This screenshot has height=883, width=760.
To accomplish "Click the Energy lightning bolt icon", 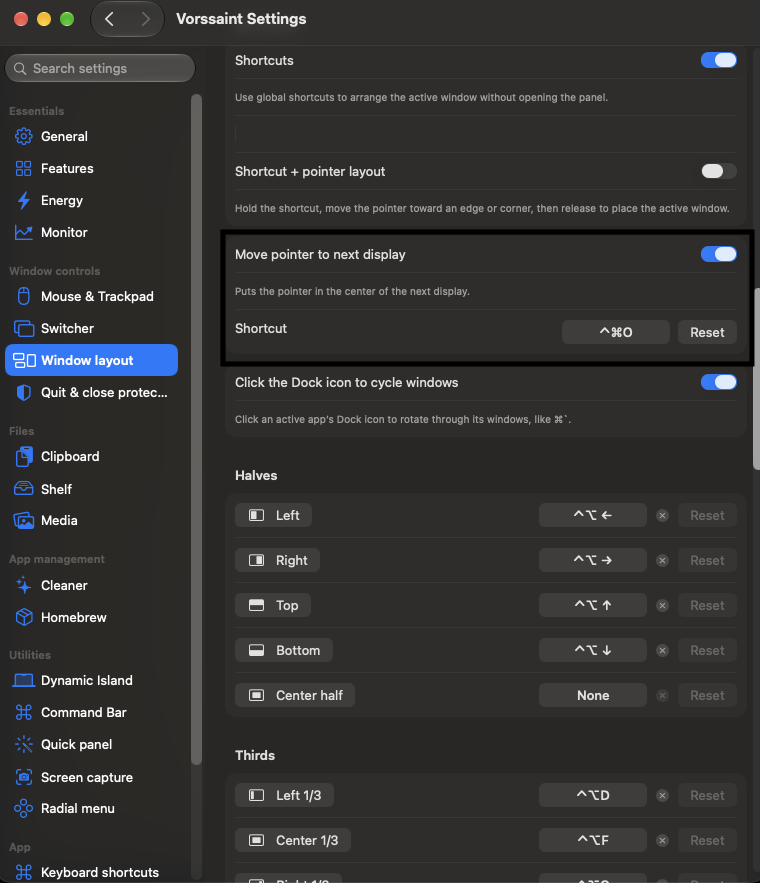I will click(24, 200).
